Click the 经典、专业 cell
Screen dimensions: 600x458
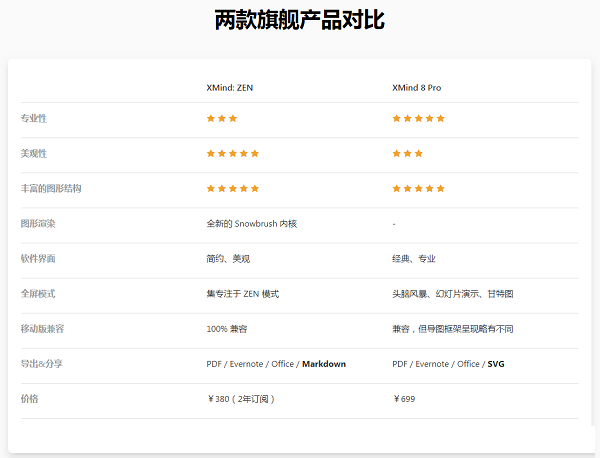pos(414,259)
